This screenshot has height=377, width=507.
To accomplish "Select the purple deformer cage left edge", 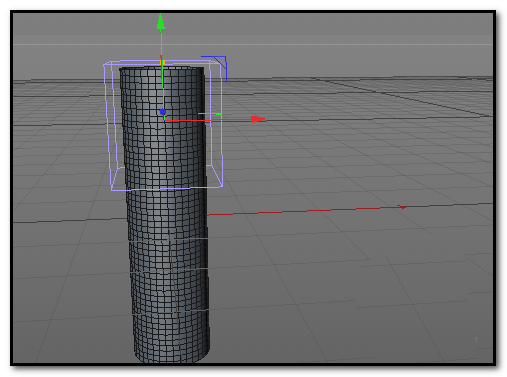I will tap(108, 127).
